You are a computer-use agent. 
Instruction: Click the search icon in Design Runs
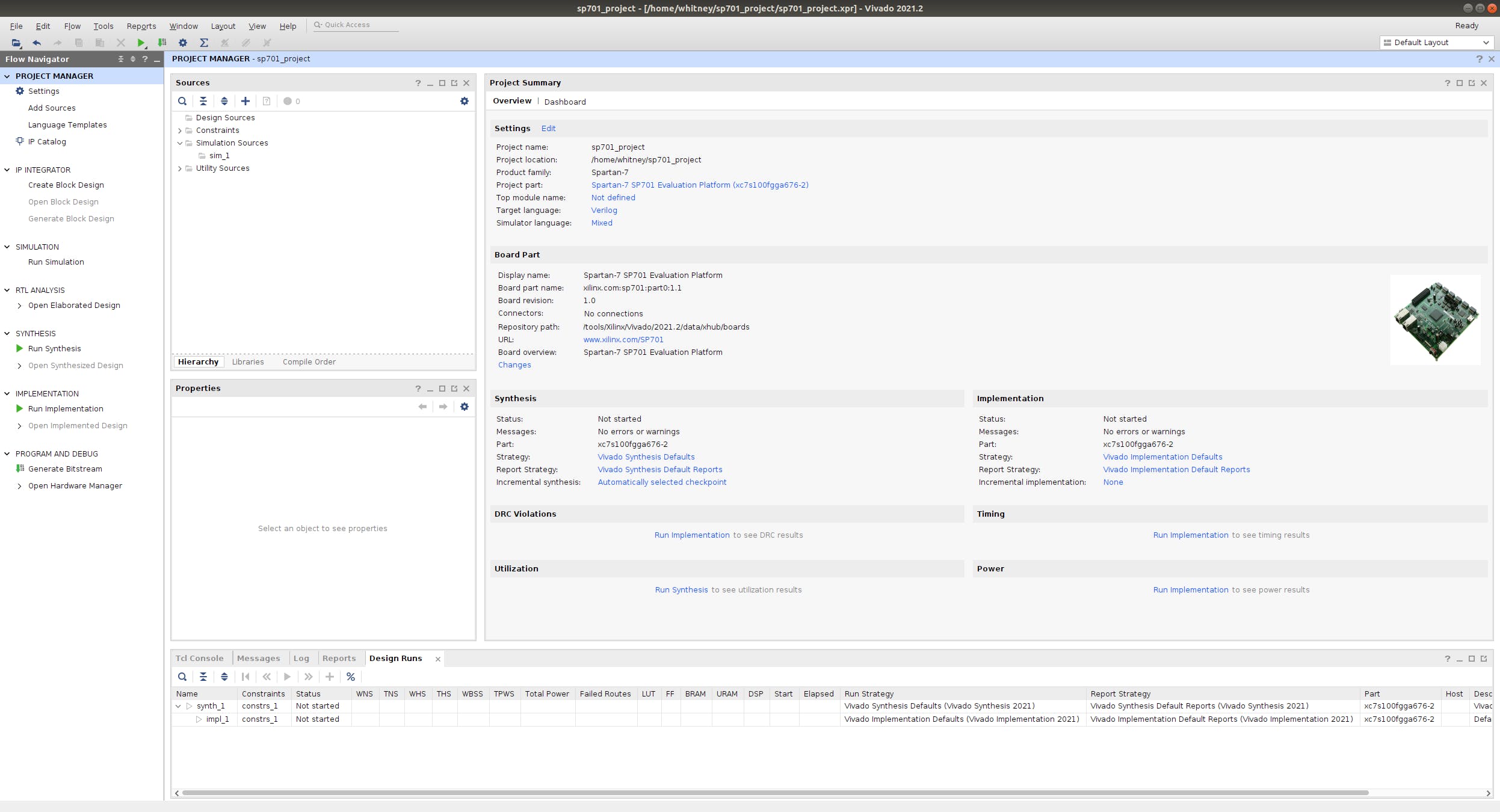pyautogui.click(x=182, y=677)
